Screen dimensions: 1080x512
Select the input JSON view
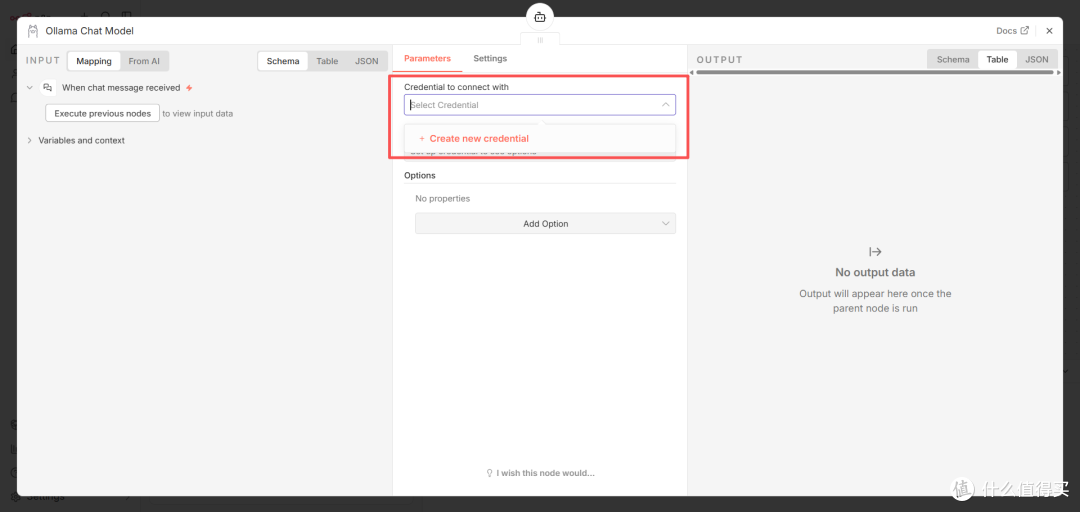click(366, 61)
